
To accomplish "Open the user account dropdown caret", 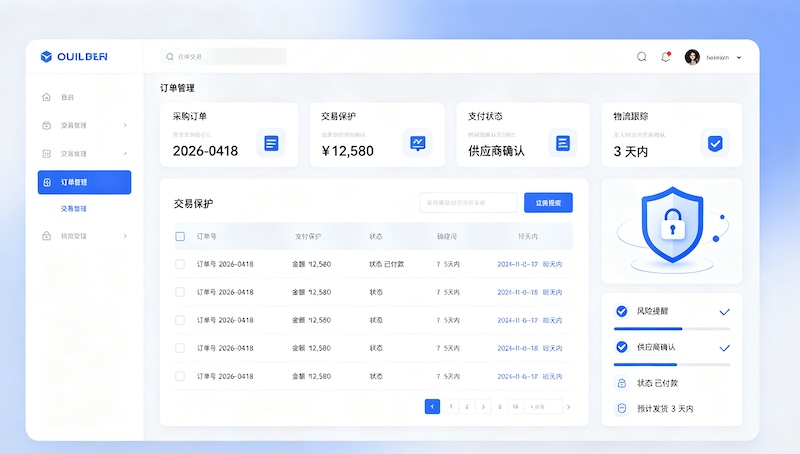I will [x=739, y=58].
